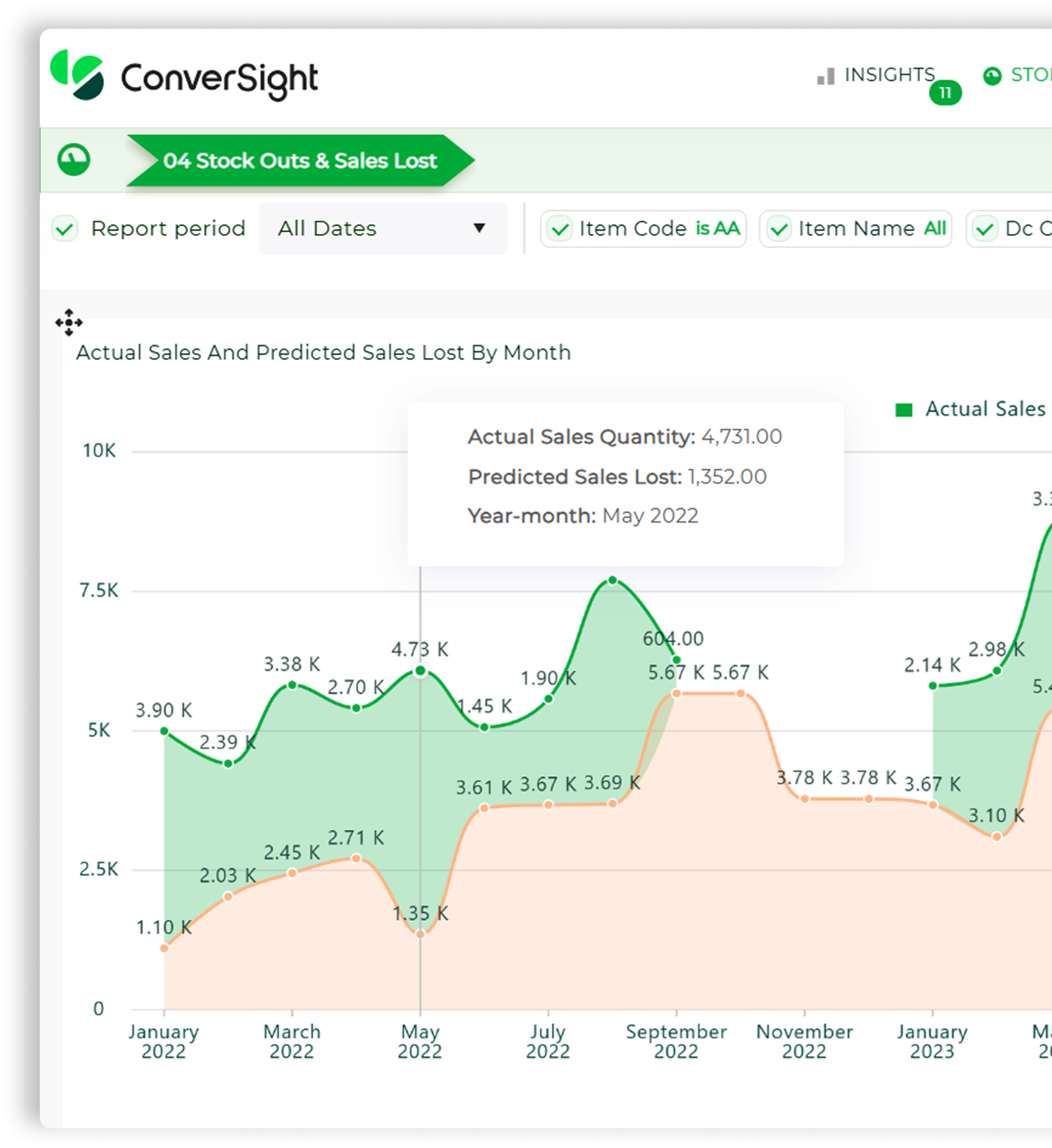Open the Insights bar chart icon
This screenshot has width=1052, height=1148.
826,76
